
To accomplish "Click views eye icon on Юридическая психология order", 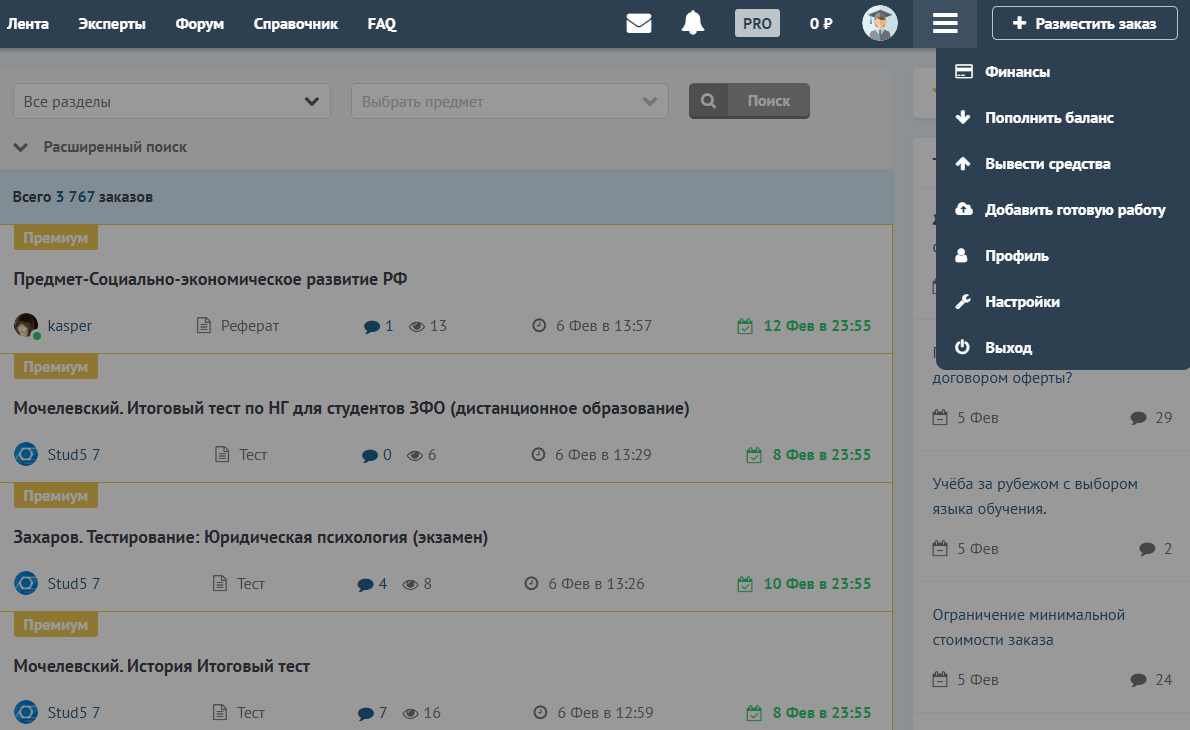I will [410, 584].
